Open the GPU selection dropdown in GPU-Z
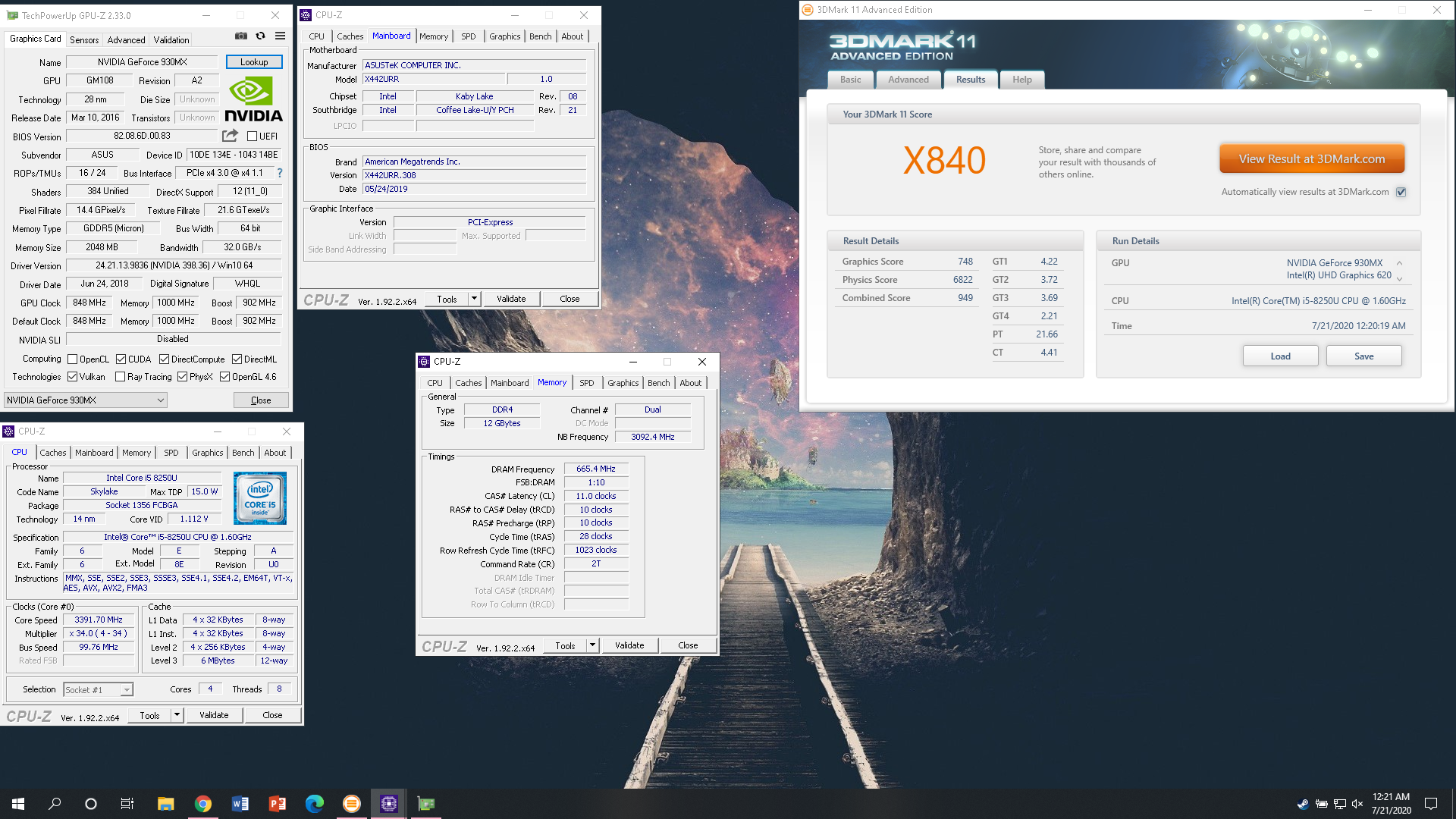1456x819 pixels. [x=85, y=400]
